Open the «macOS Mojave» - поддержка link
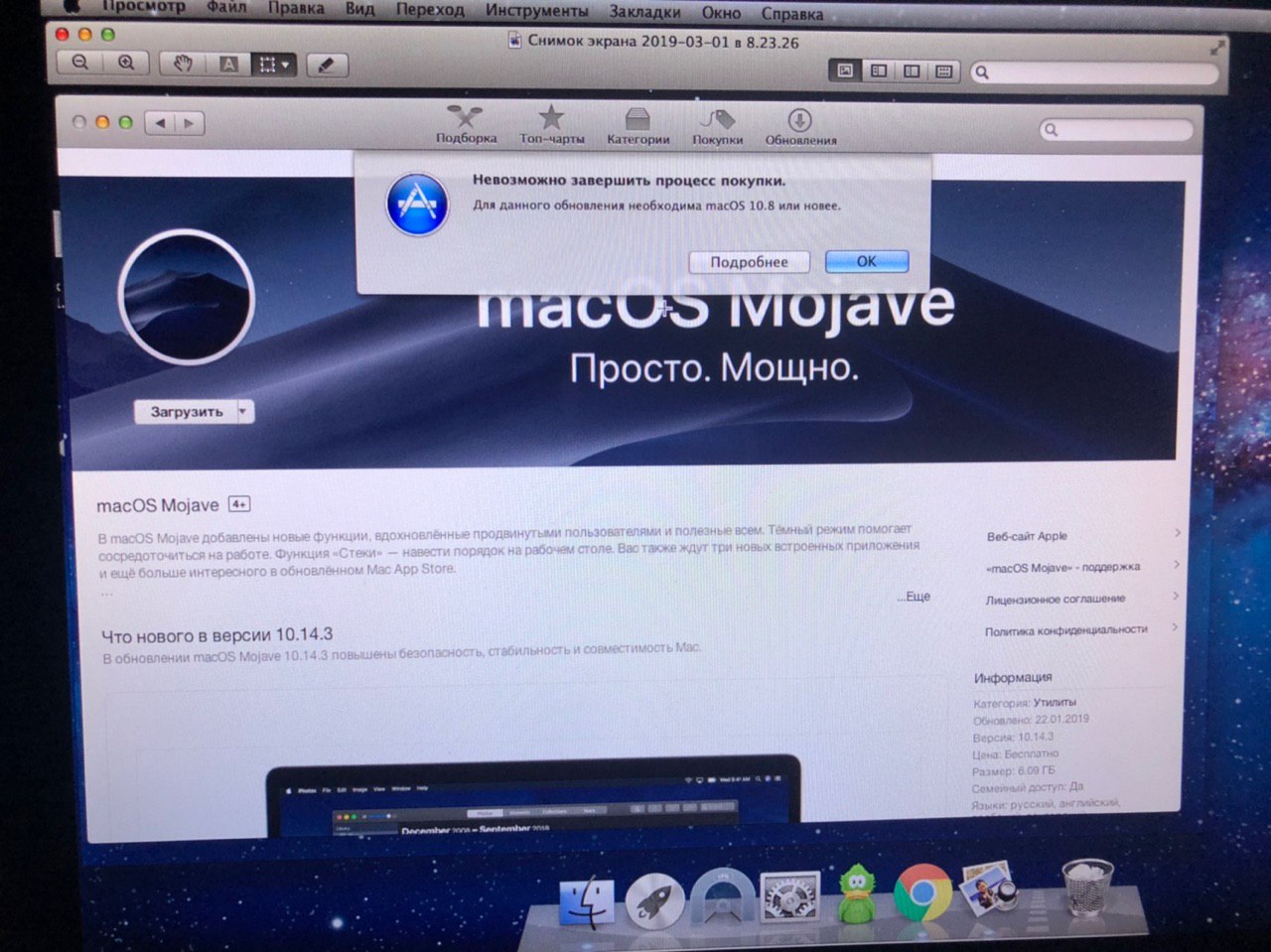This screenshot has height=952, width=1271. tap(1062, 568)
